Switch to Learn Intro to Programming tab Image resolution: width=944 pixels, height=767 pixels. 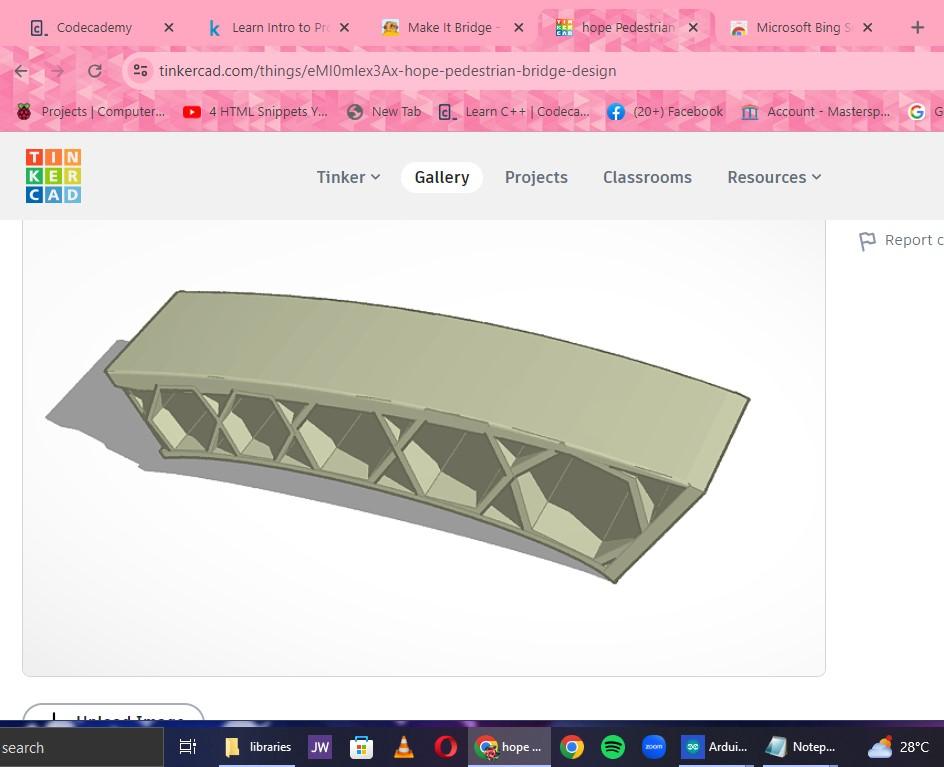point(270,28)
